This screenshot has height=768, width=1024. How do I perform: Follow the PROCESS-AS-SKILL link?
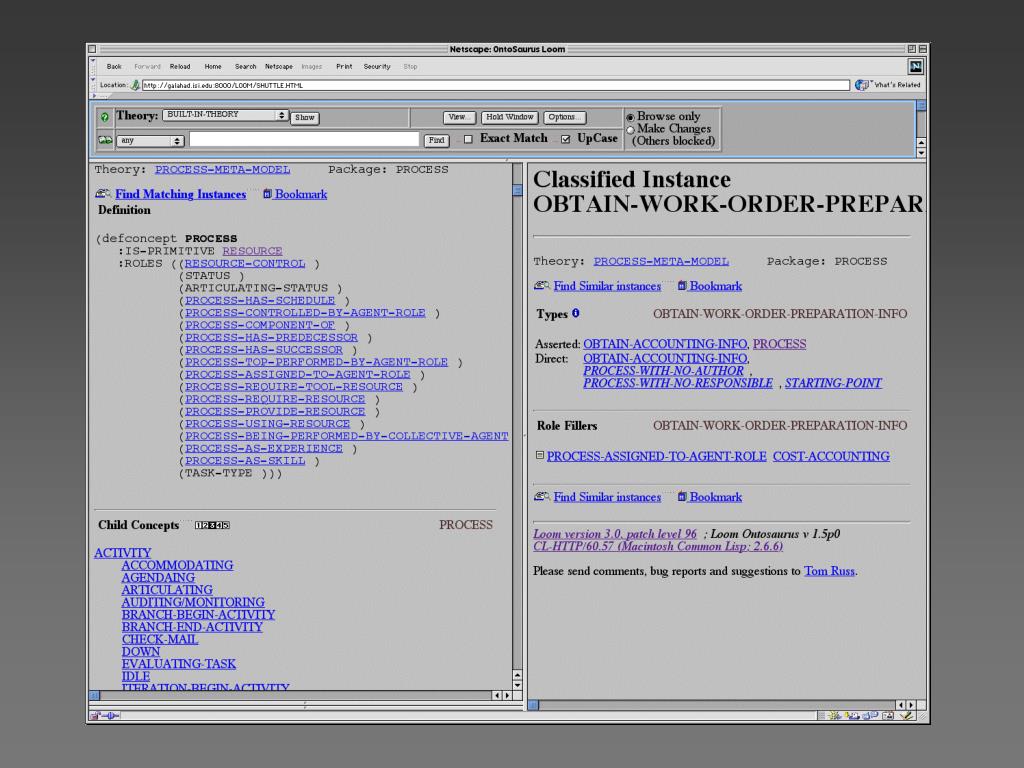click(245, 460)
